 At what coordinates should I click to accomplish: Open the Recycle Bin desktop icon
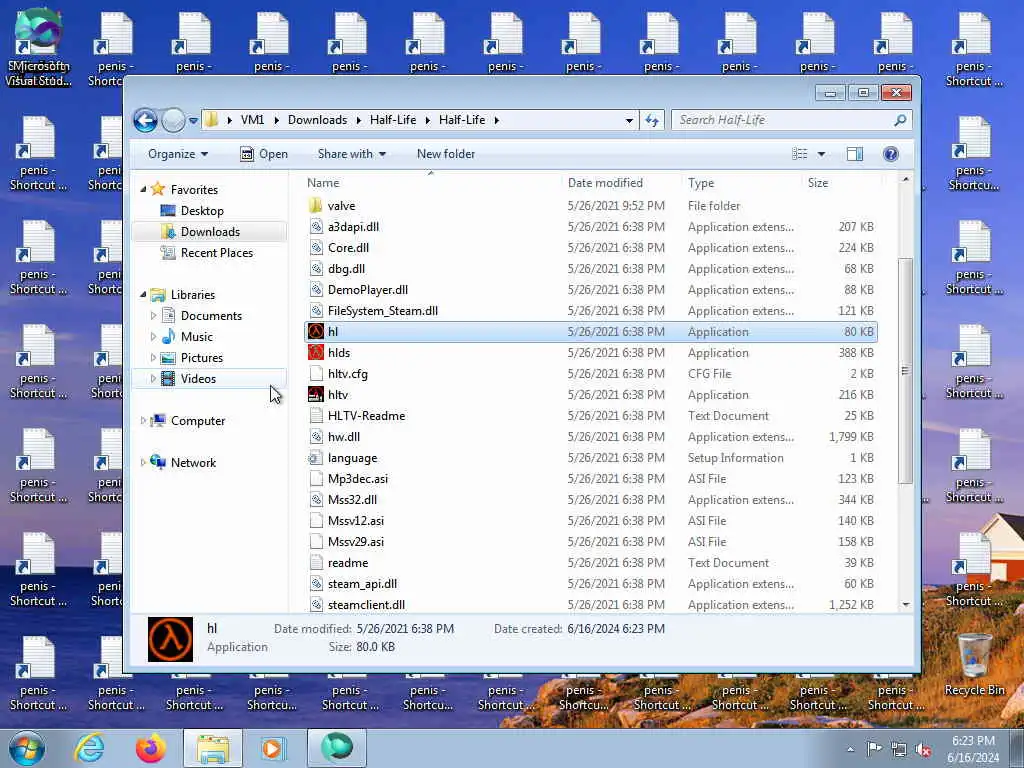click(x=974, y=665)
